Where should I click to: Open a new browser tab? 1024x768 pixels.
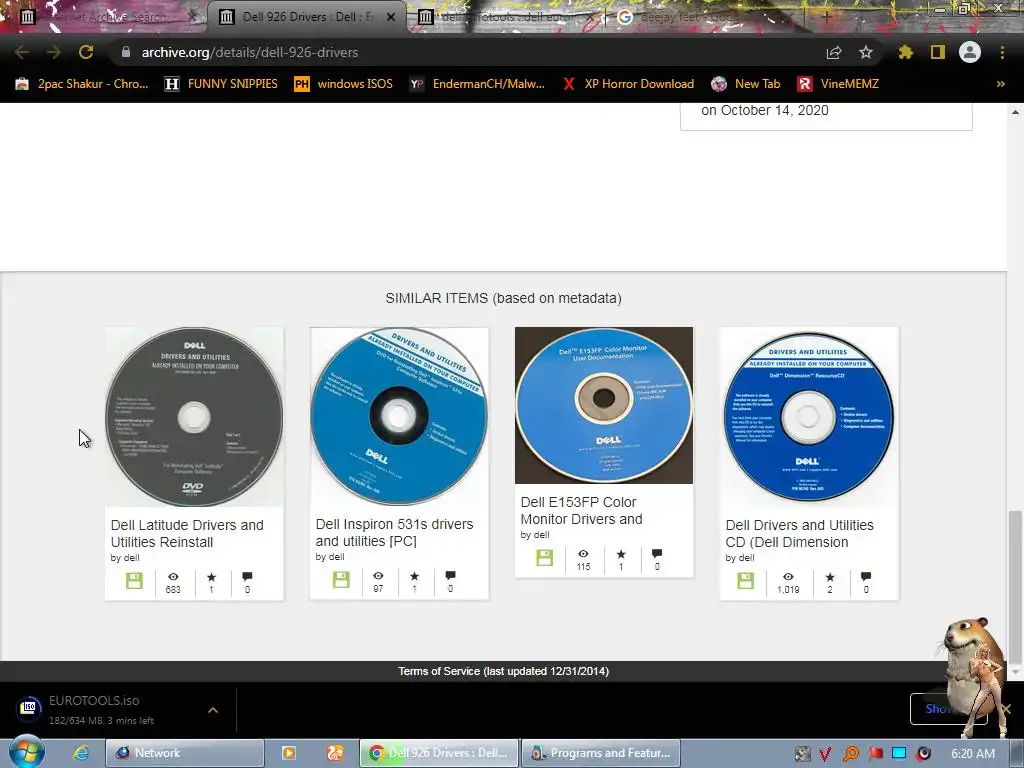826,17
